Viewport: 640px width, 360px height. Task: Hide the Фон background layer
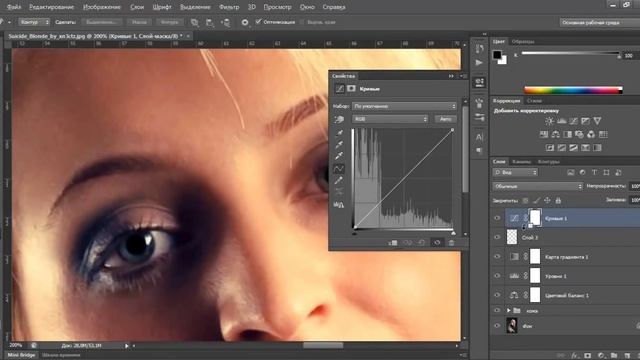(x=497, y=326)
